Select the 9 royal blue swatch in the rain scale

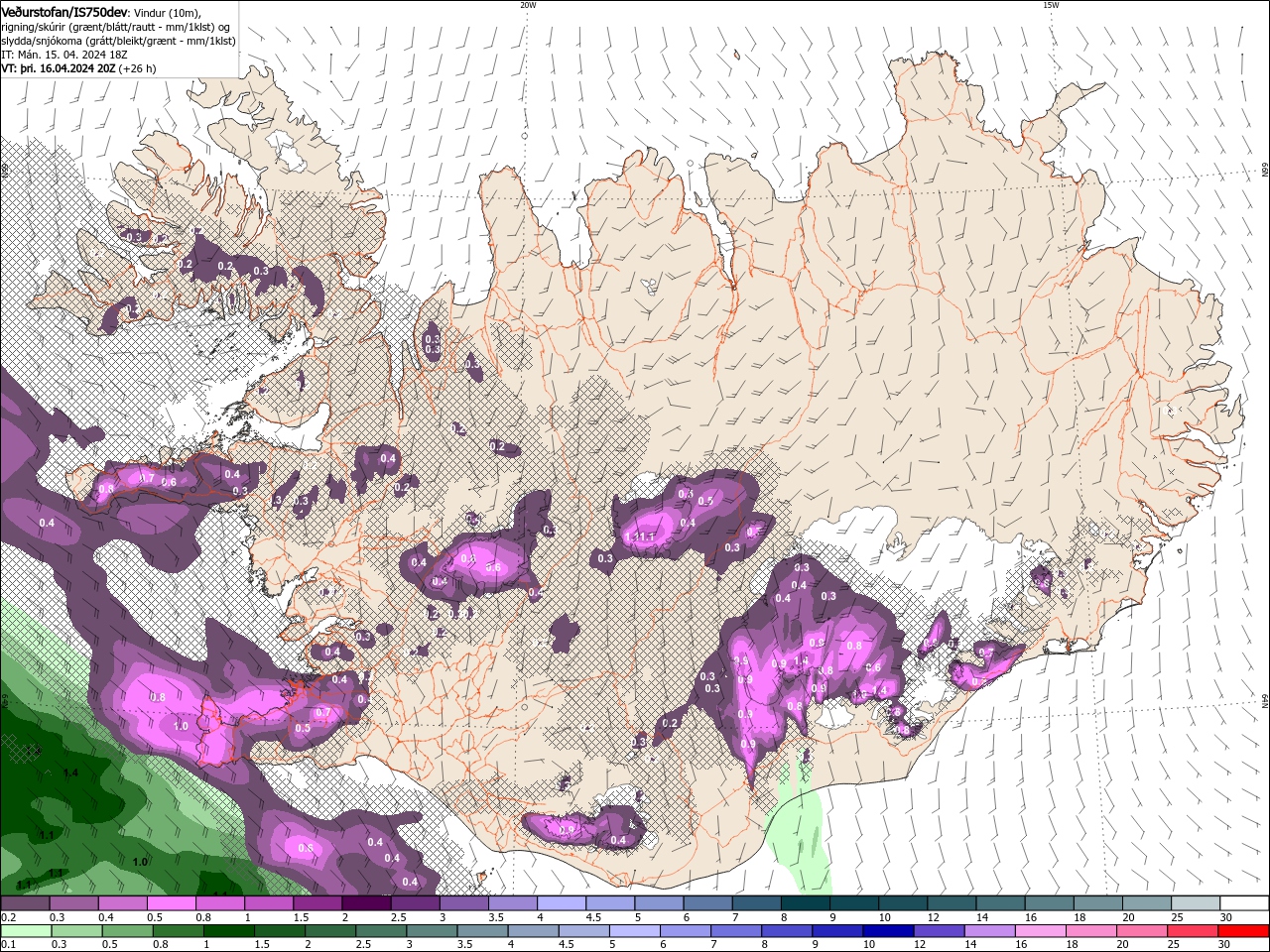[836, 931]
